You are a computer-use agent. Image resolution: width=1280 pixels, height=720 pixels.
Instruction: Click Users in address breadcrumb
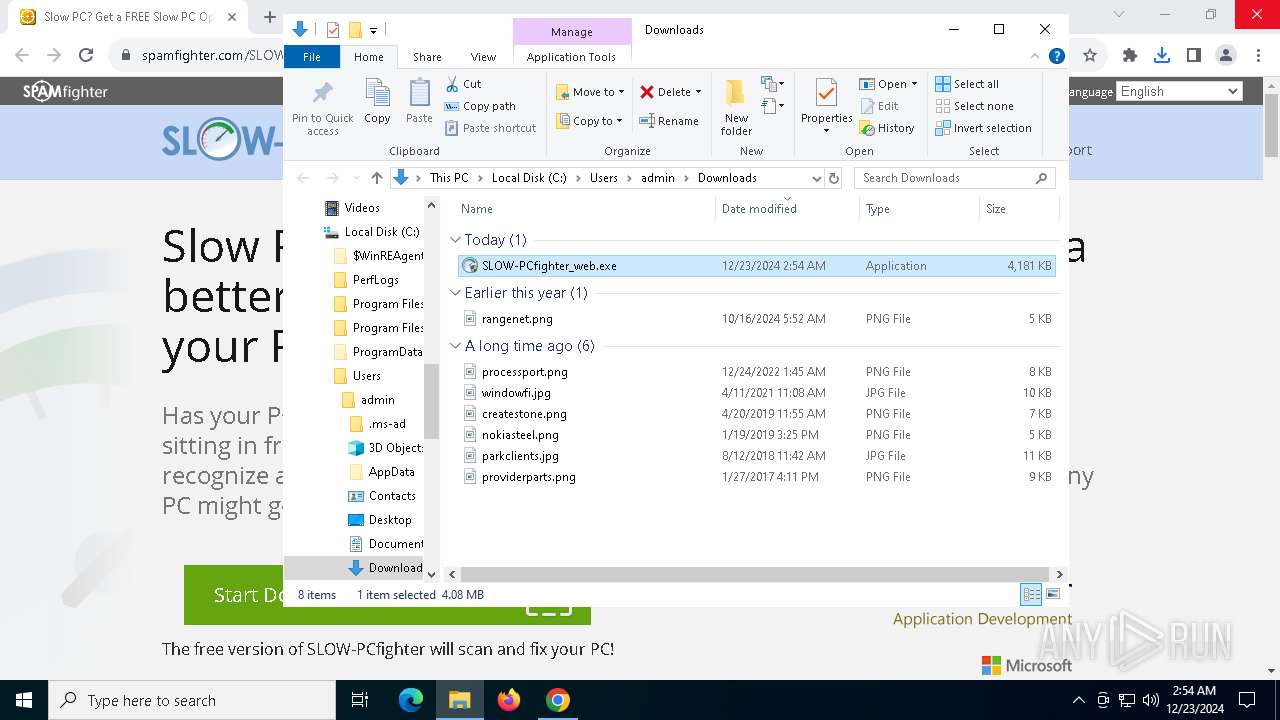(x=603, y=178)
